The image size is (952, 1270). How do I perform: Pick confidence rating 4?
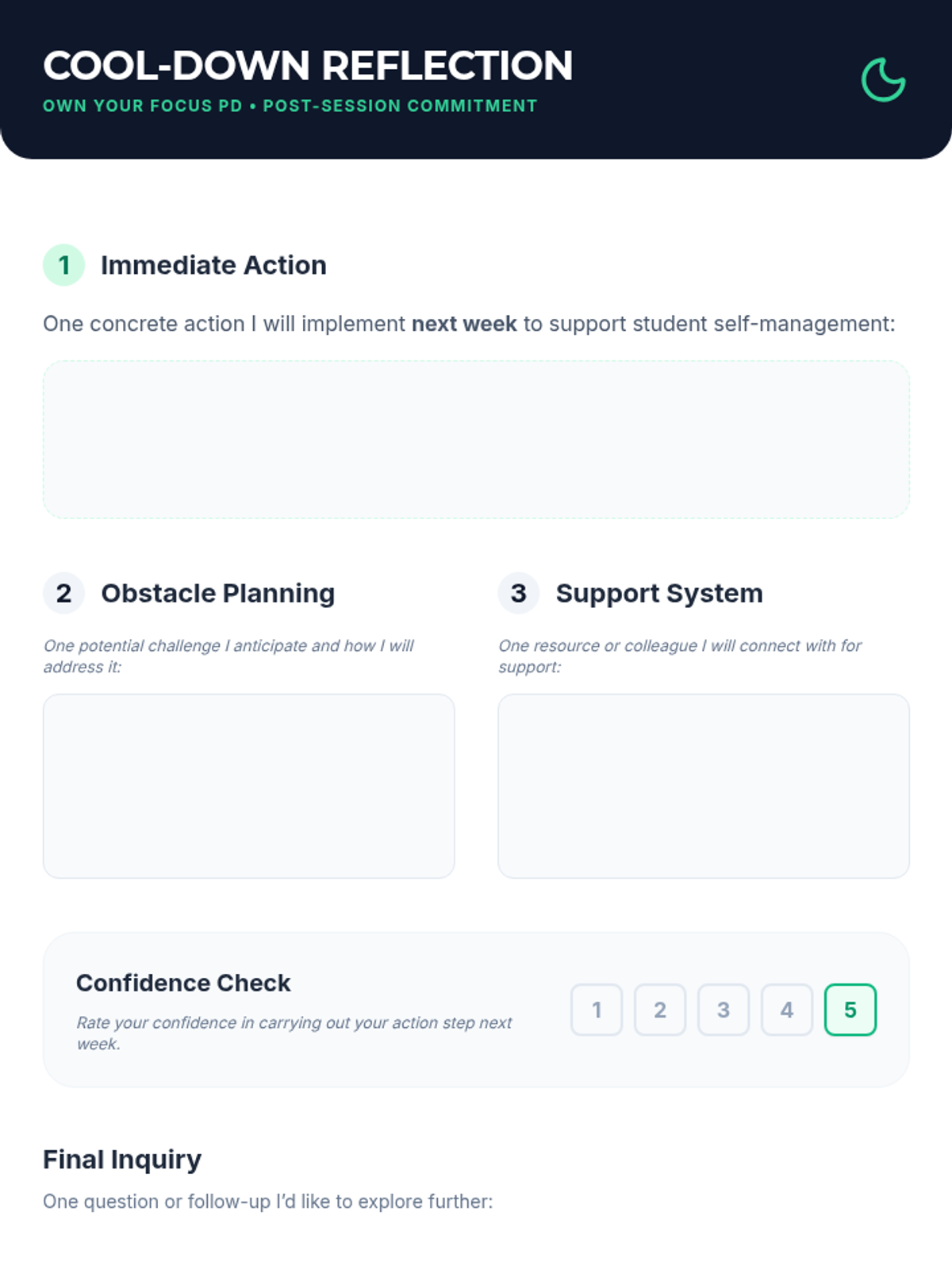click(x=787, y=1010)
